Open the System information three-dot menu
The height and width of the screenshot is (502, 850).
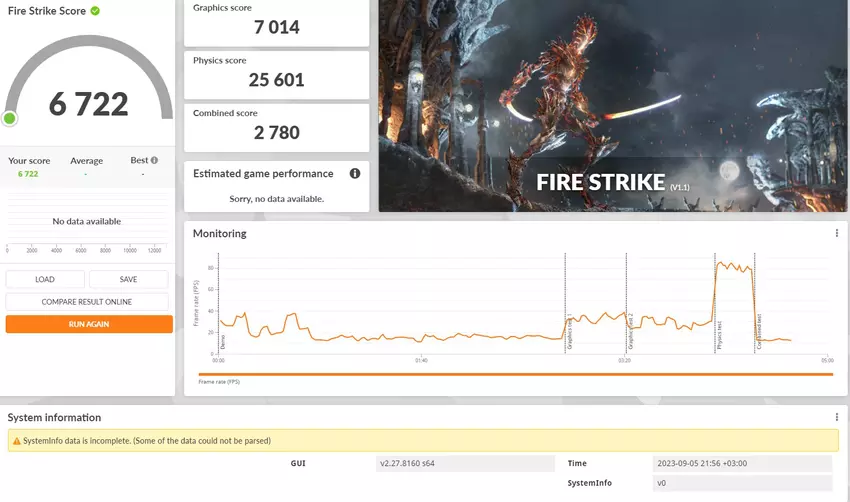click(x=836, y=417)
